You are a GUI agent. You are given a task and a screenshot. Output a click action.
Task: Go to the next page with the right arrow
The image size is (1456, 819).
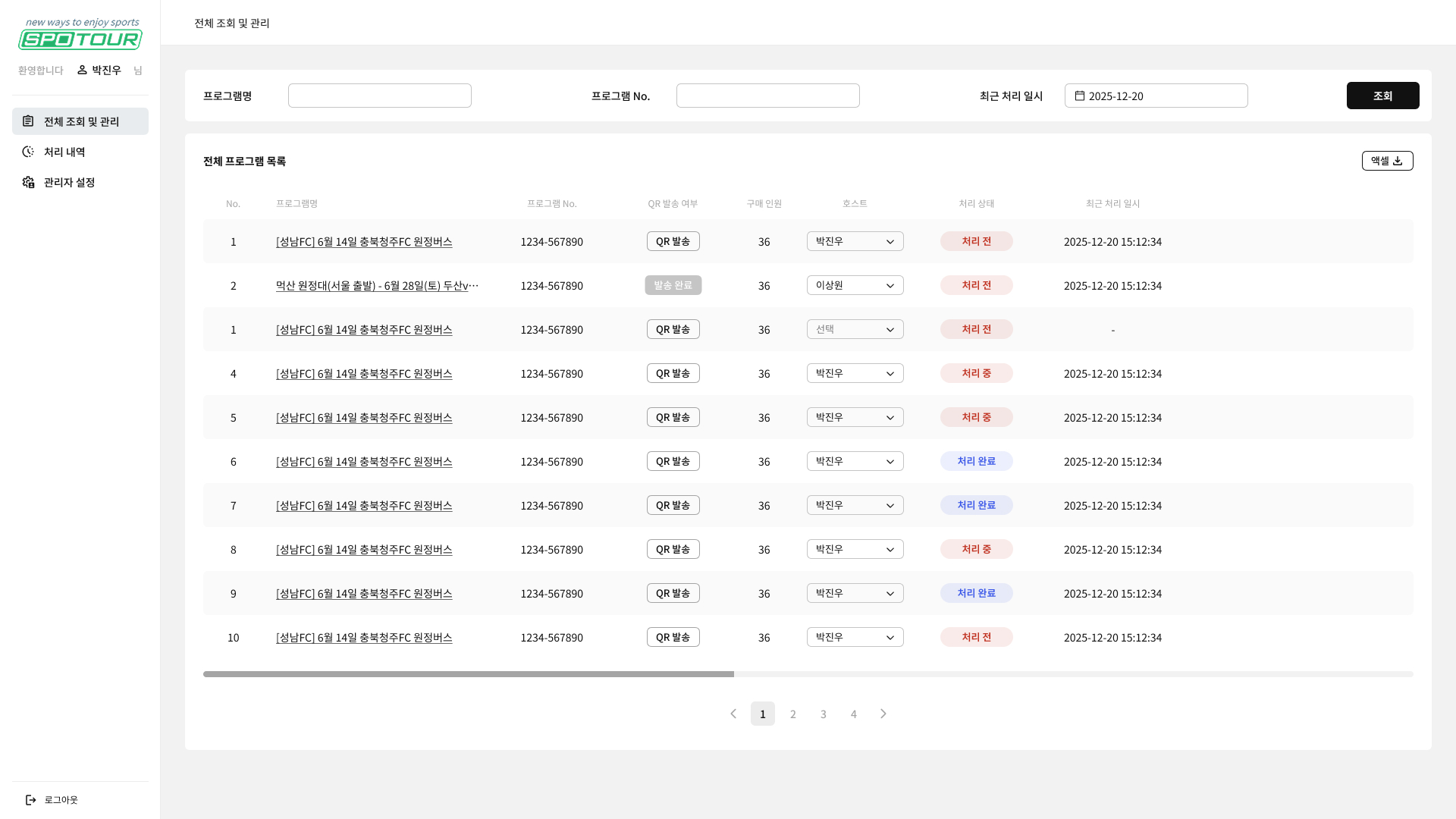883,714
